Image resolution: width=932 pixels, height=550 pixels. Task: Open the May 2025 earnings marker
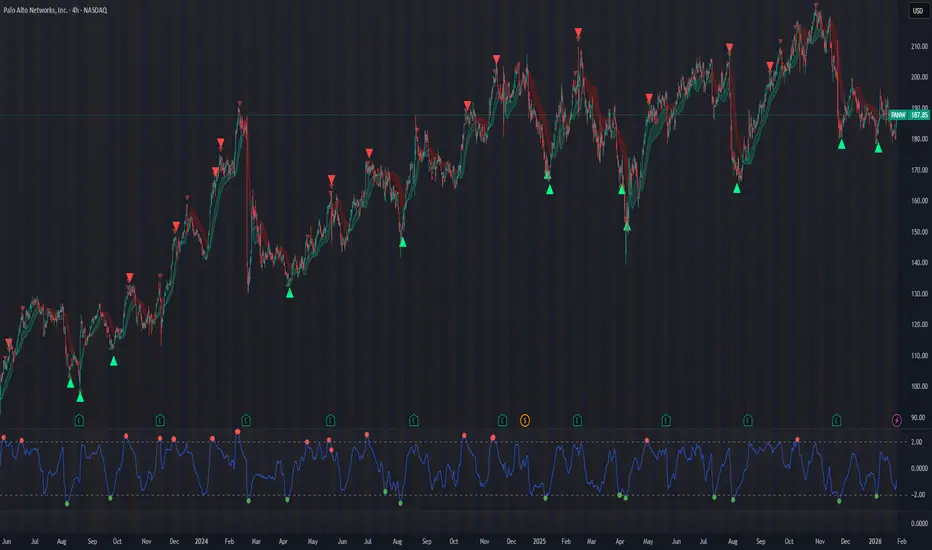[666, 420]
